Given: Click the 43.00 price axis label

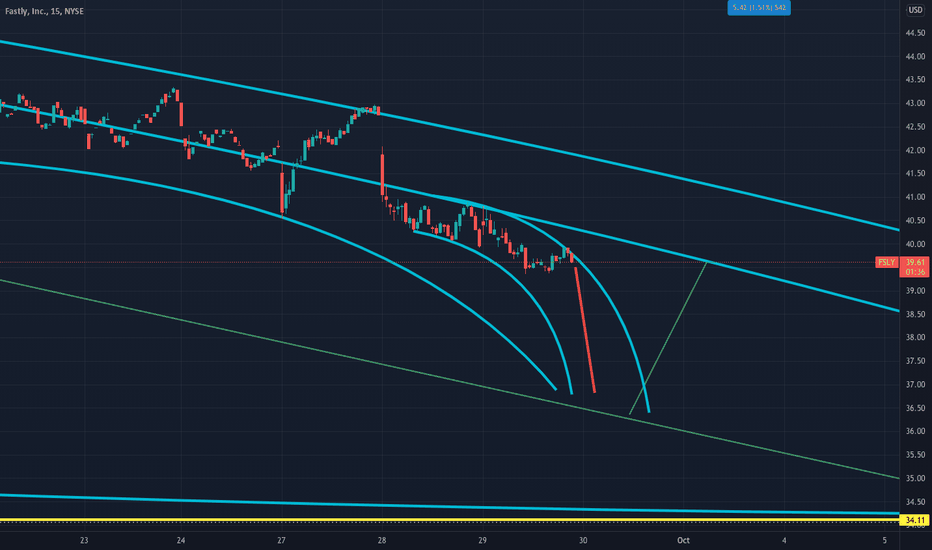Looking at the screenshot, I should tap(915, 103).
